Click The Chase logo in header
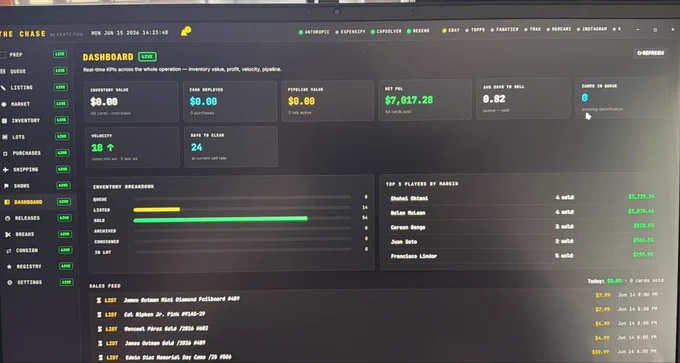This screenshot has width=680, height=363. click(23, 34)
